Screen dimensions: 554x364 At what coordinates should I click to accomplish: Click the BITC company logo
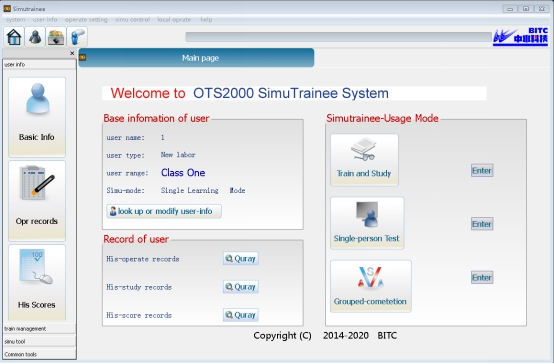(x=520, y=37)
